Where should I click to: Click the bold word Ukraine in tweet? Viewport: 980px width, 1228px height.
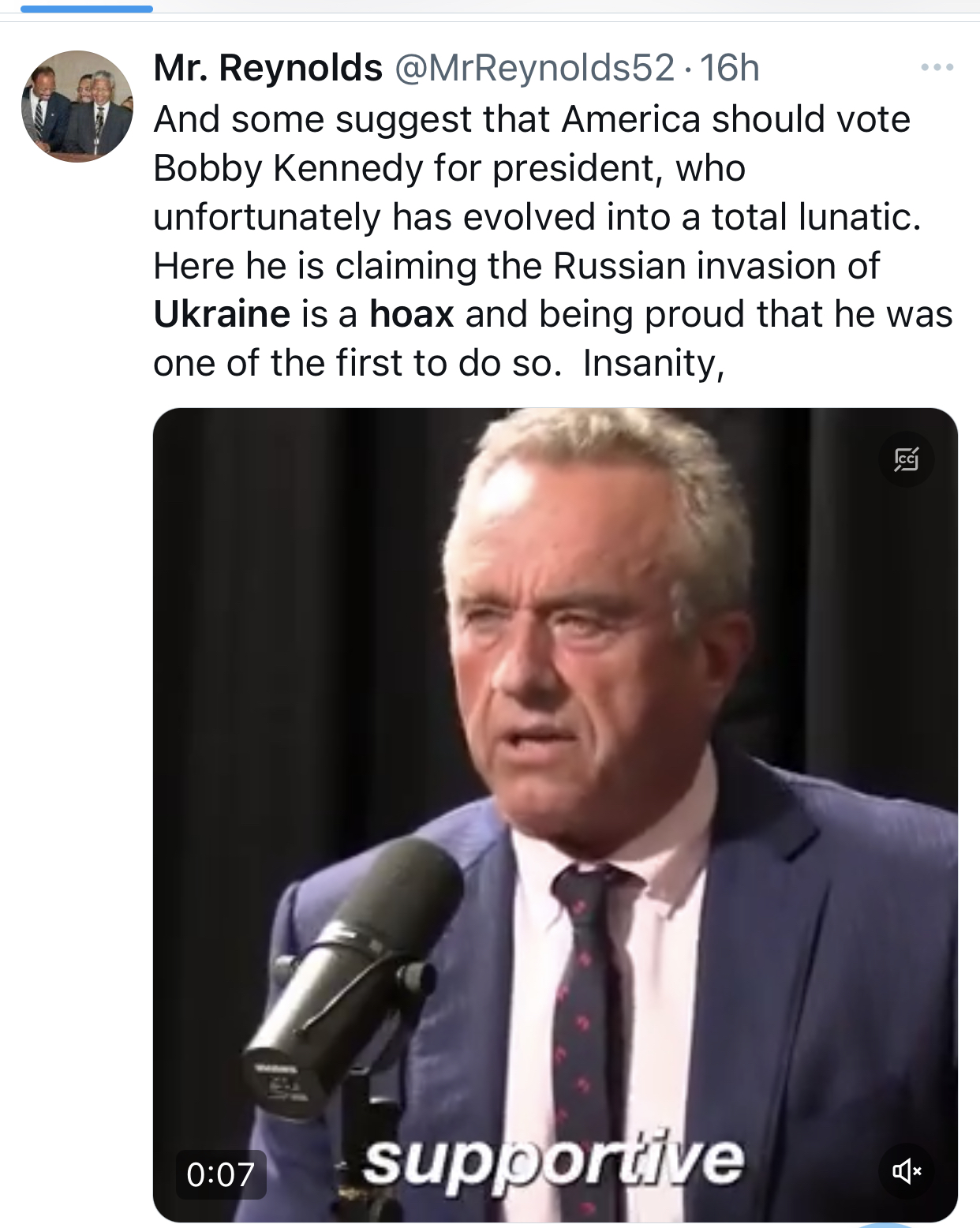(x=222, y=314)
